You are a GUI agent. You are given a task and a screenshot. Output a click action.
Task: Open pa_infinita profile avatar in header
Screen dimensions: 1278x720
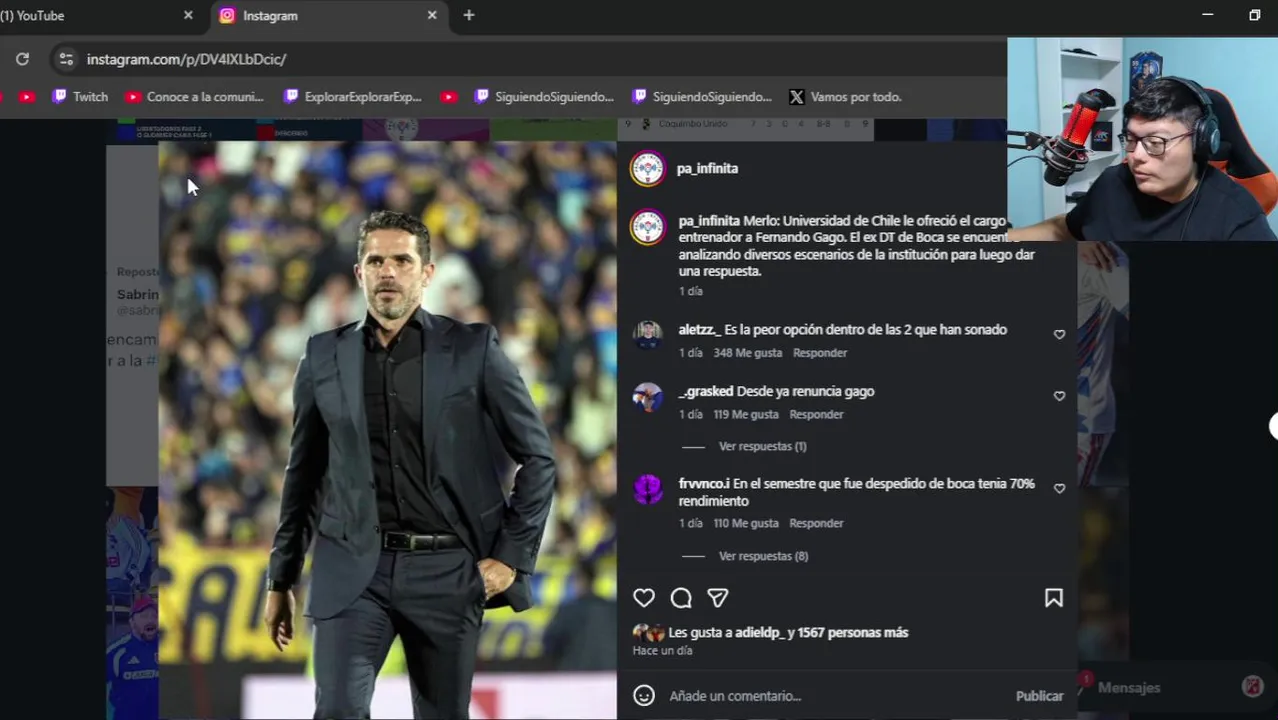pyautogui.click(x=648, y=169)
